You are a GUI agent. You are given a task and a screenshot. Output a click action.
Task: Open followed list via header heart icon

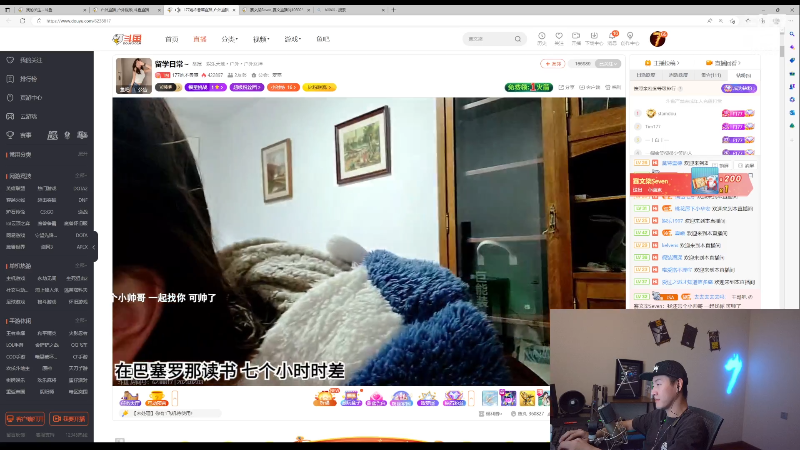pos(559,36)
